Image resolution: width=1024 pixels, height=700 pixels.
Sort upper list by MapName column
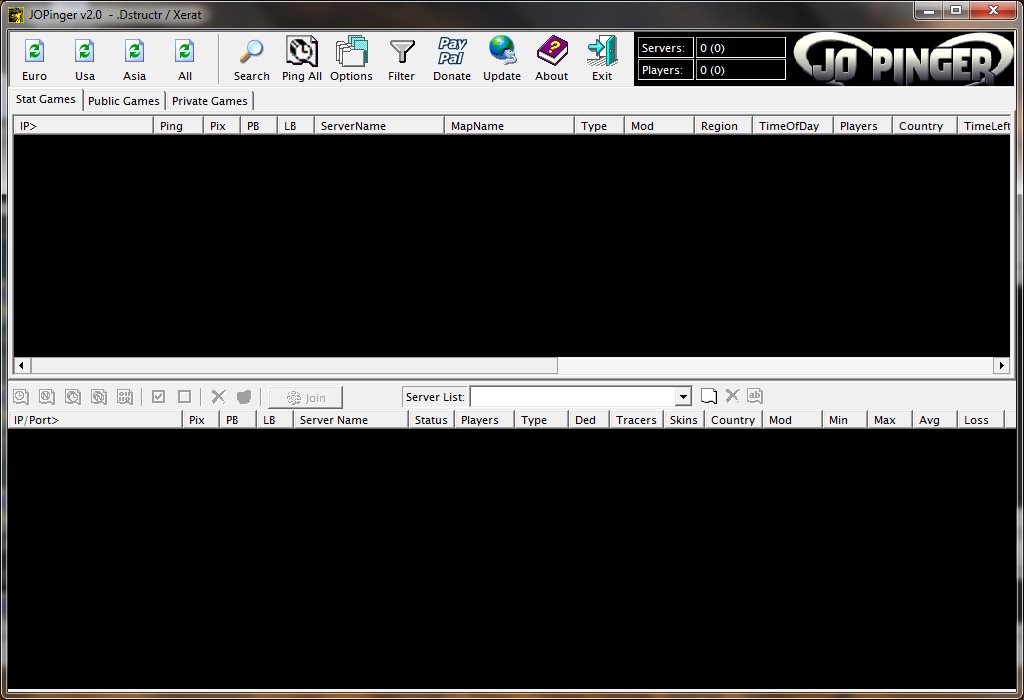point(509,126)
